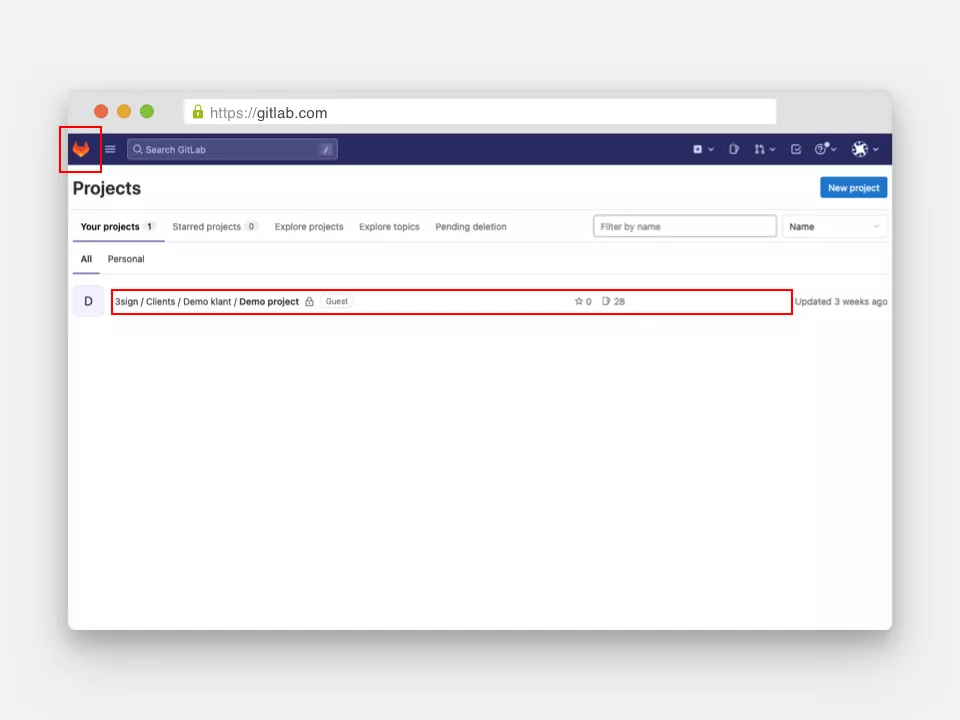Screen dimensions: 960x720
Task: Focus the Filter by name field
Action: coord(685,227)
